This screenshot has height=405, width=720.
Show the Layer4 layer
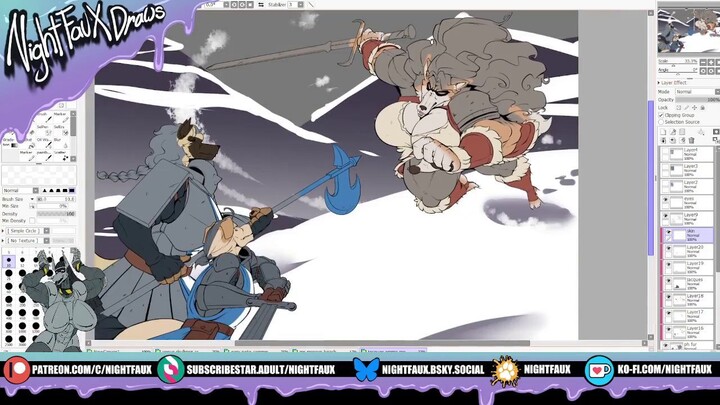coord(665,151)
